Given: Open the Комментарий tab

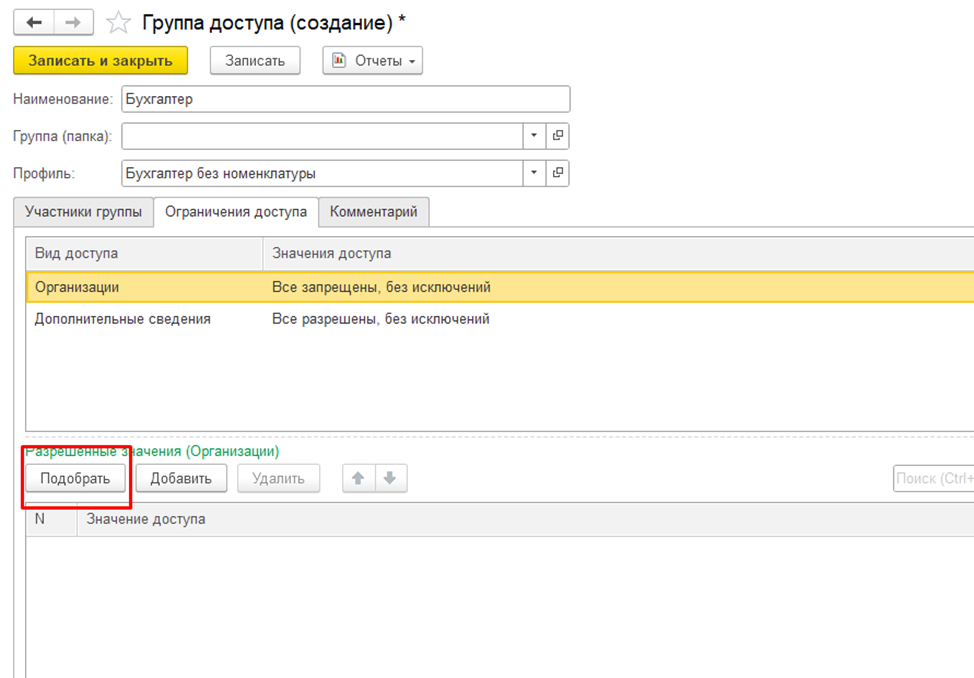Looking at the screenshot, I should pyautogui.click(x=373, y=212).
